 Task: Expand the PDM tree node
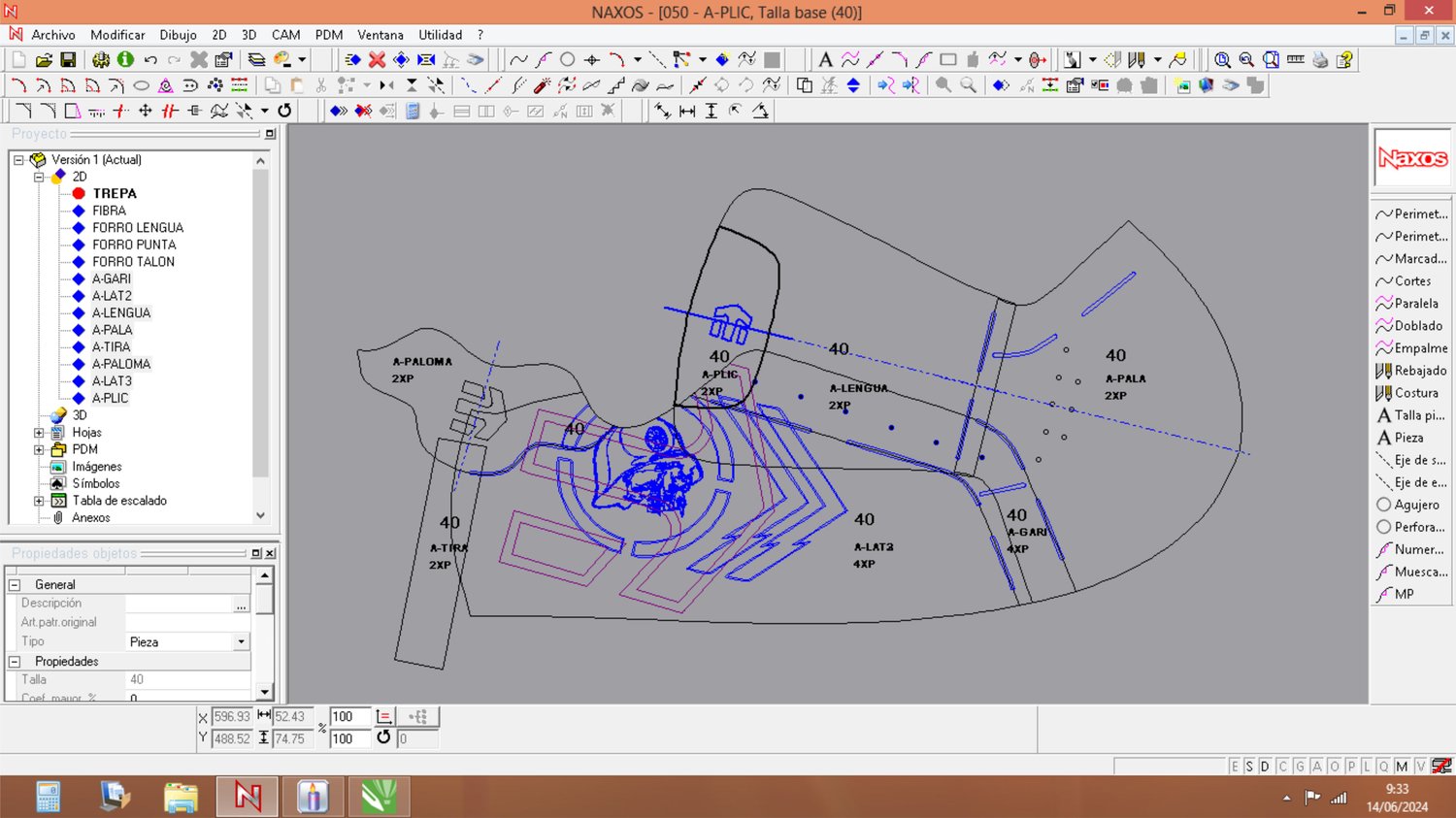(x=39, y=449)
